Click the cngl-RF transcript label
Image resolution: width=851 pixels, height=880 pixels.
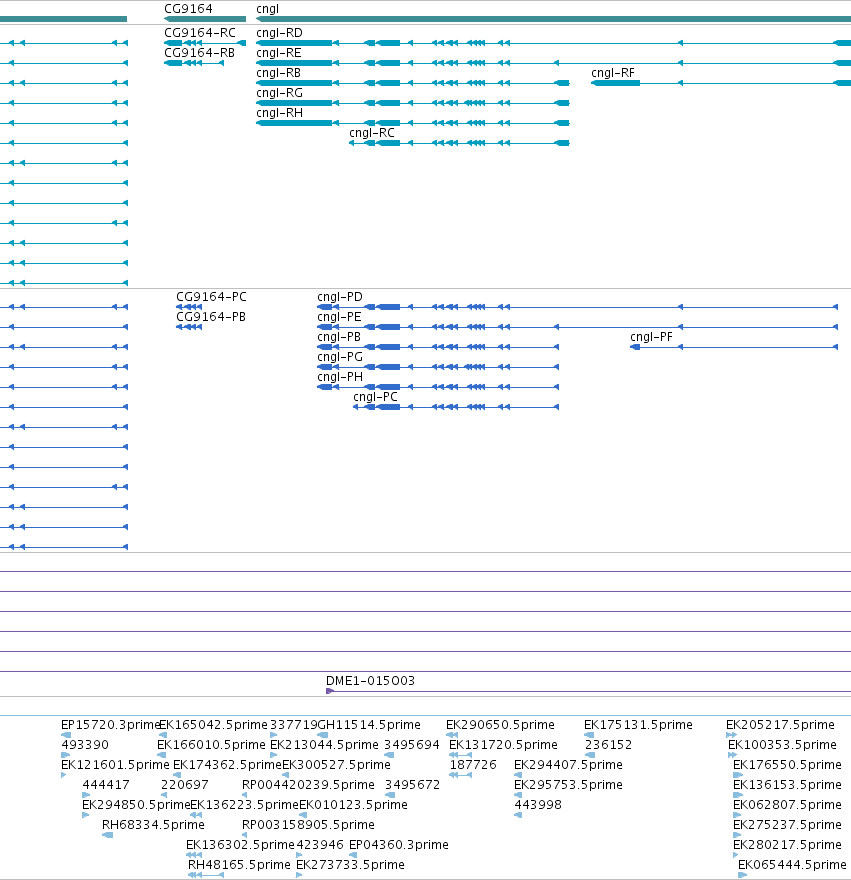(x=612, y=73)
